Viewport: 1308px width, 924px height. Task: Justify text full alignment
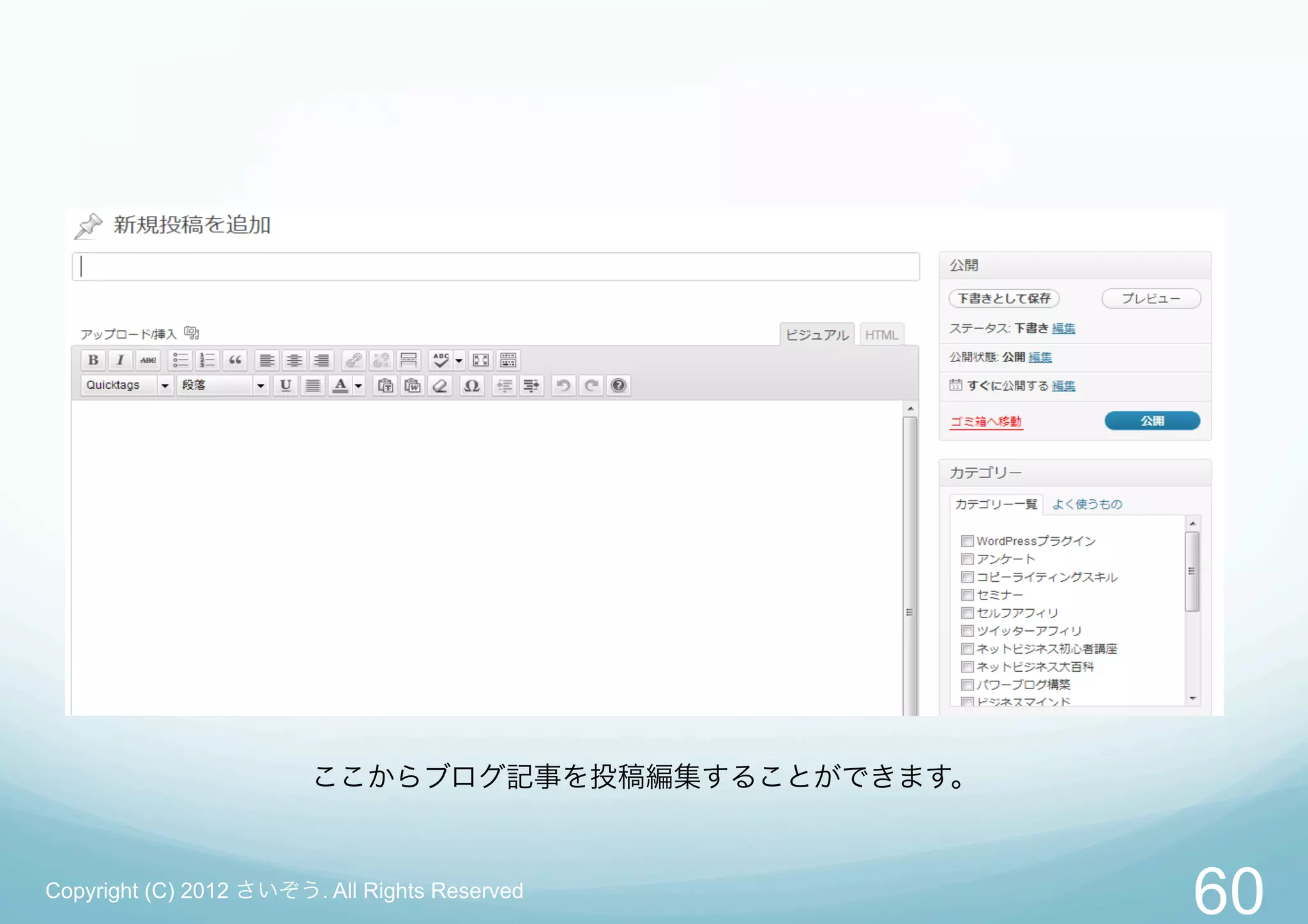coord(313,385)
